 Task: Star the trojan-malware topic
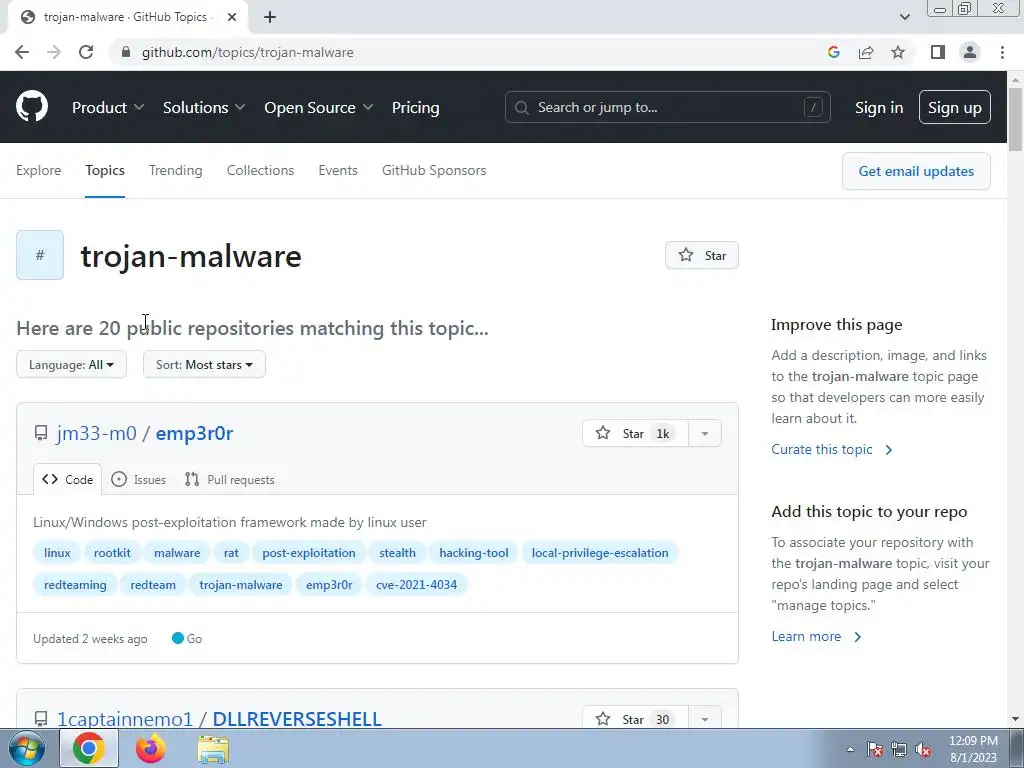point(702,255)
